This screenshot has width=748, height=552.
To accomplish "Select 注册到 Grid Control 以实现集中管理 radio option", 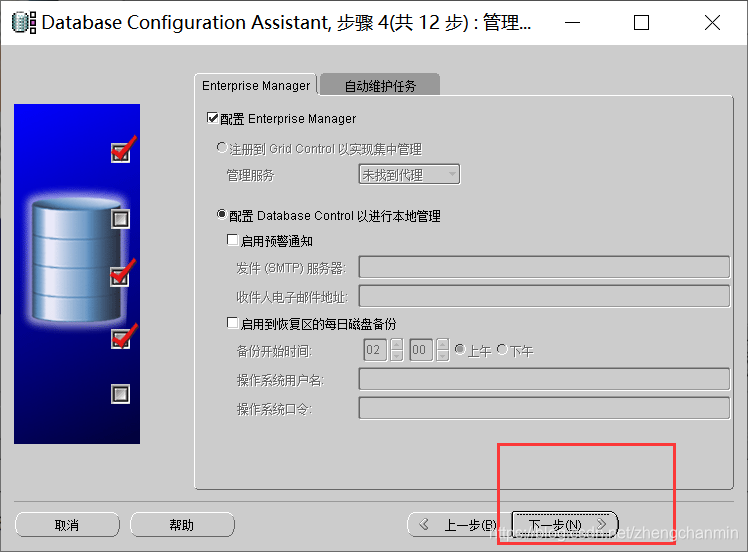I will 221,148.
